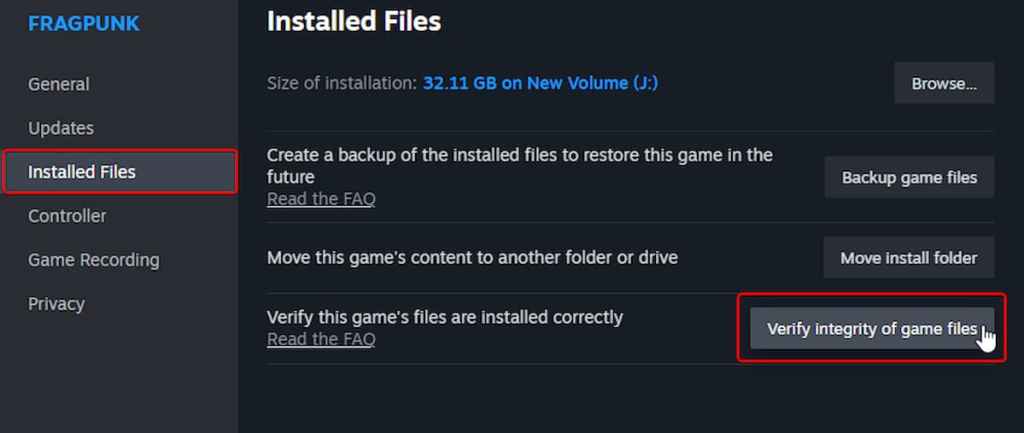Switch to the Updates tab
Image resolution: width=1024 pixels, height=433 pixels.
(x=61, y=128)
